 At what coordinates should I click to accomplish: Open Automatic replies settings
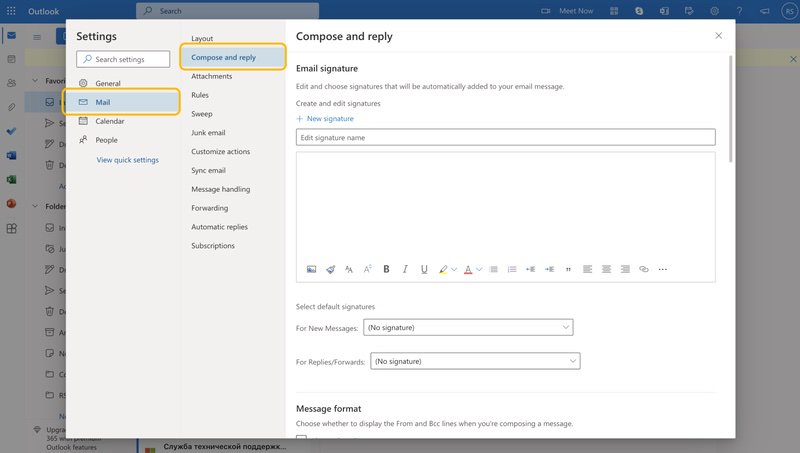pyautogui.click(x=219, y=227)
